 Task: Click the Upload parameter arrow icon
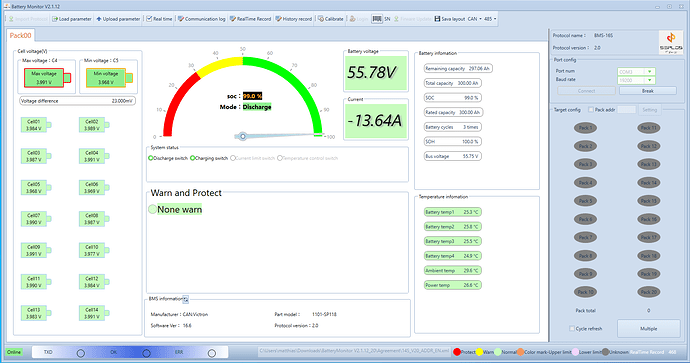(x=99, y=19)
